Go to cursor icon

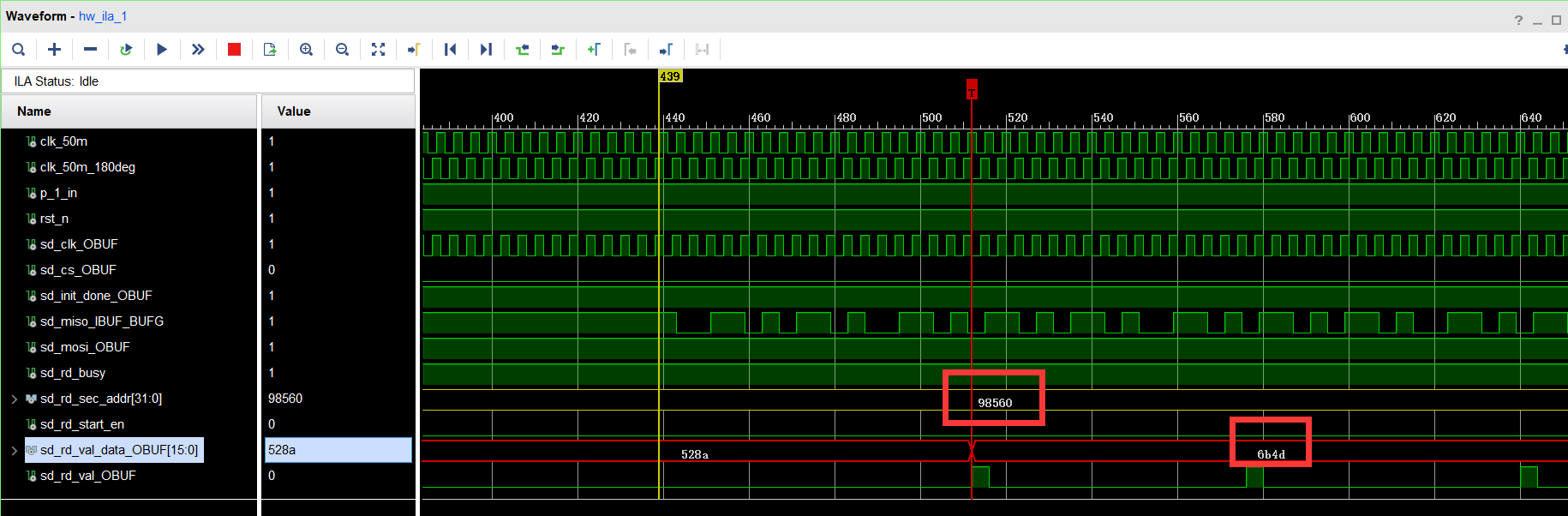(x=414, y=50)
